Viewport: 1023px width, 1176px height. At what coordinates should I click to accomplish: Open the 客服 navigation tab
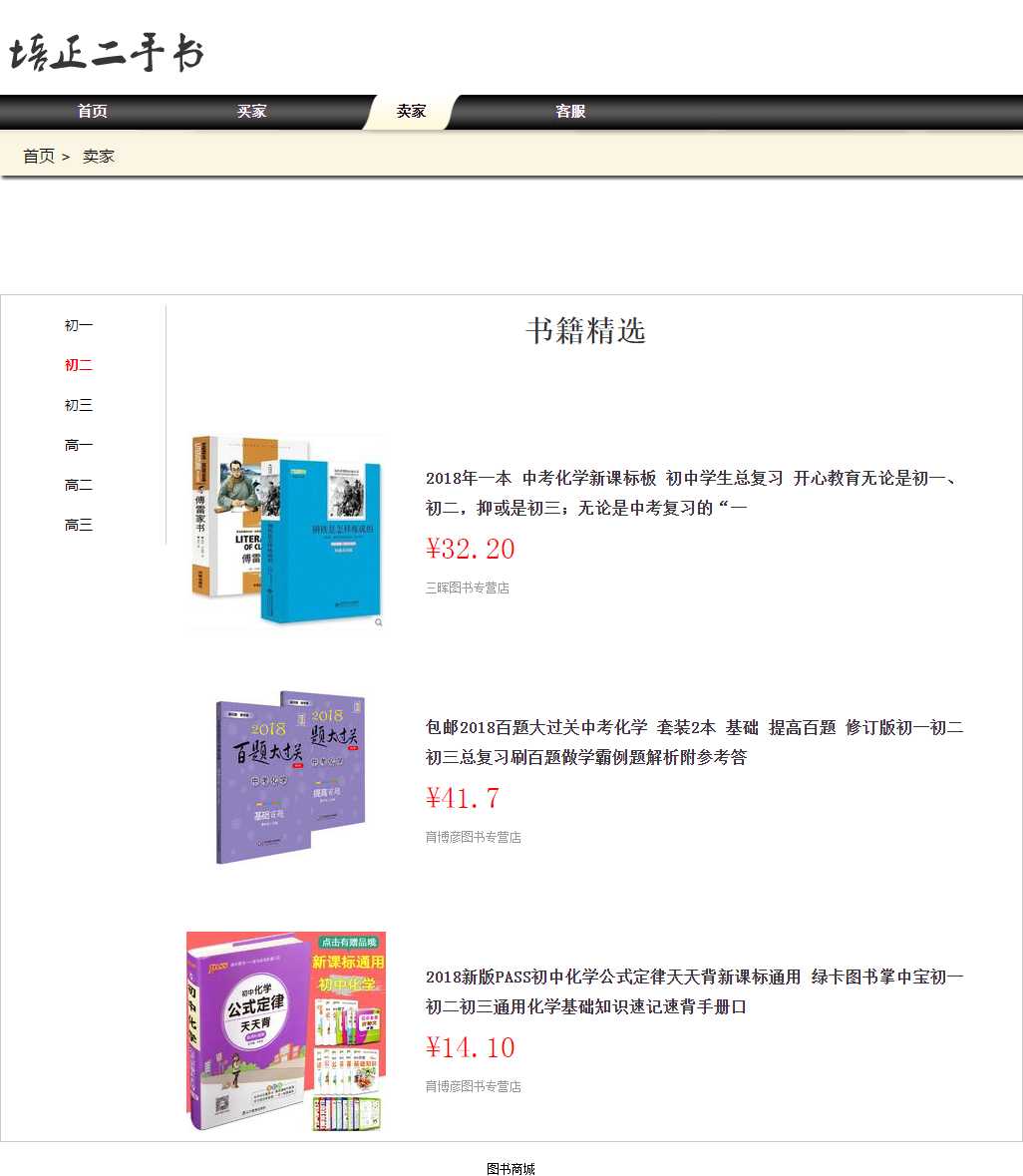(570, 112)
